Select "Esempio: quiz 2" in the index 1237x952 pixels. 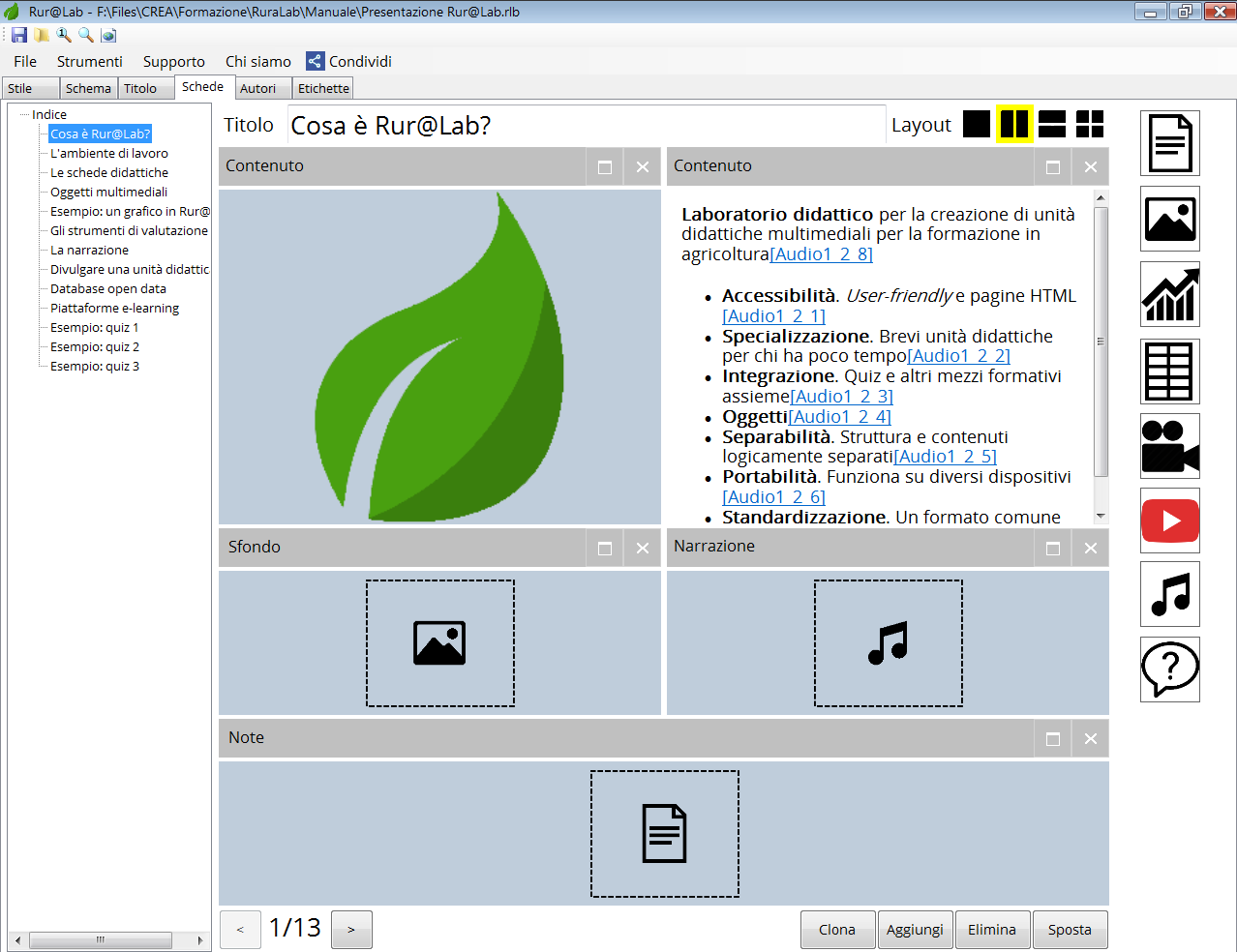[95, 346]
